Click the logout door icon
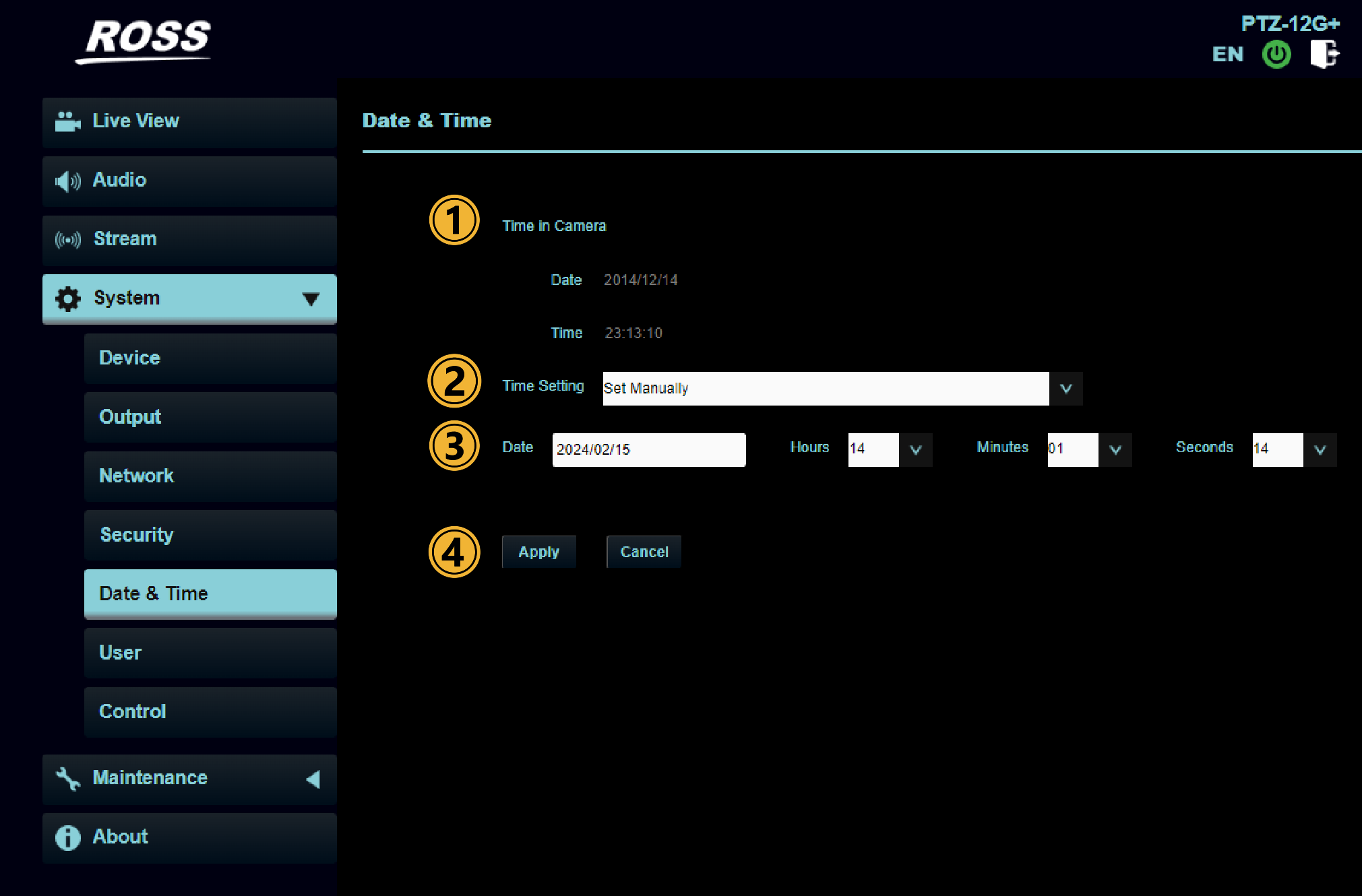 coord(1324,54)
